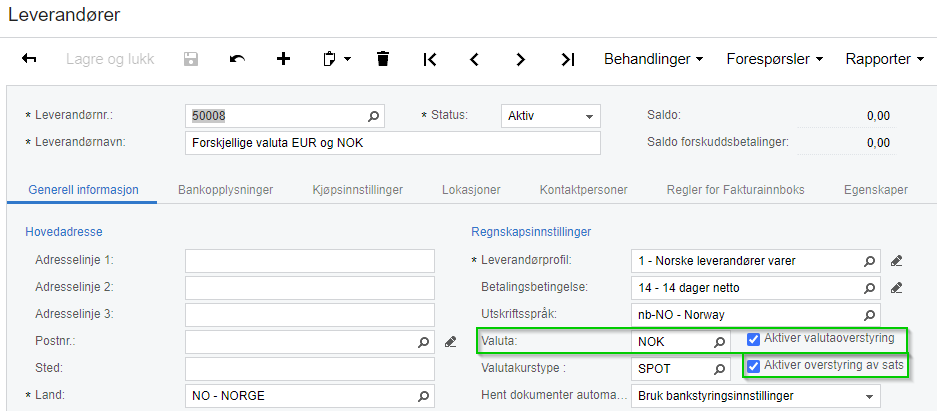The width and height of the screenshot is (937, 411).
Task: Toggle Aktiver valutaoverstyring checkbox
Action: [x=754, y=339]
